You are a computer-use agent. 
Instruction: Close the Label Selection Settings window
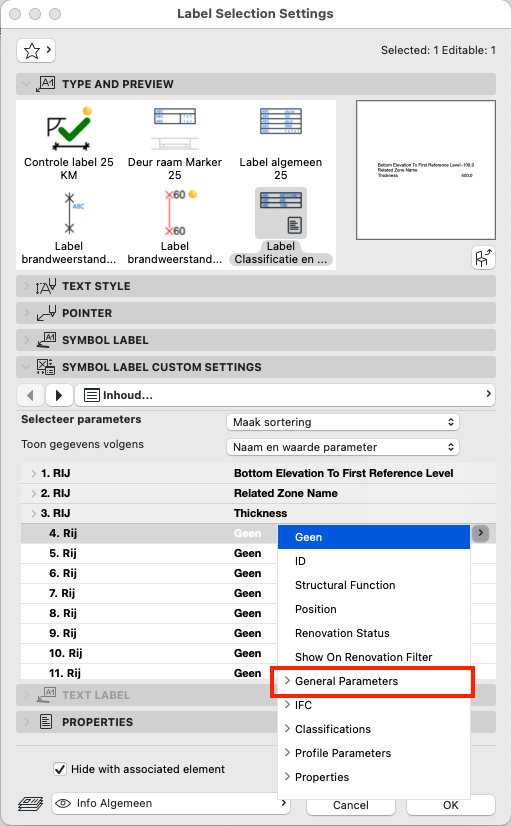(15, 14)
